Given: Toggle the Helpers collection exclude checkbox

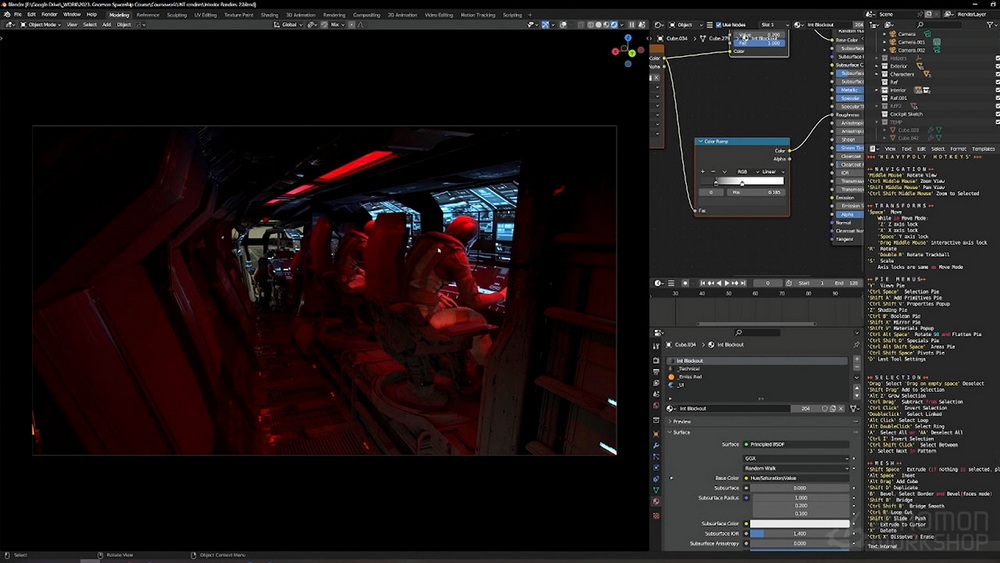Looking at the screenshot, I should (997, 58).
